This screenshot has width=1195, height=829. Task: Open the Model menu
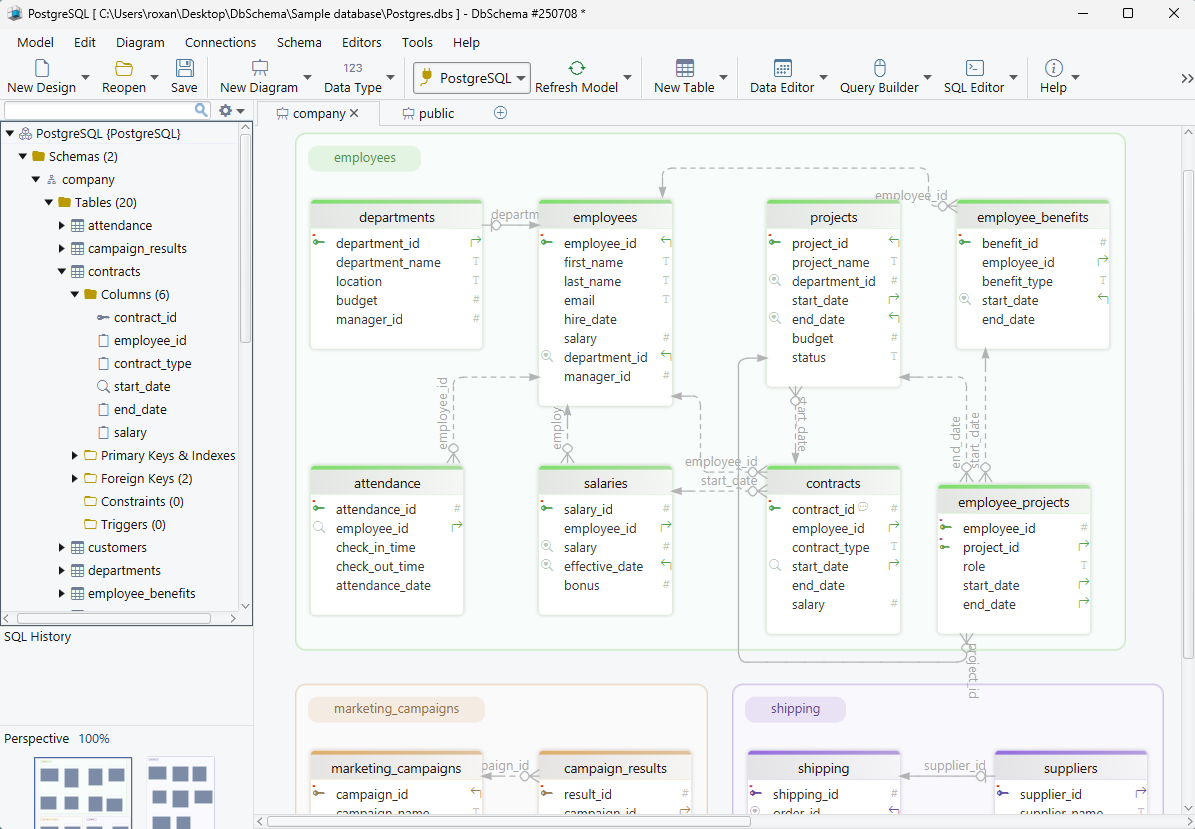pyautogui.click(x=35, y=43)
